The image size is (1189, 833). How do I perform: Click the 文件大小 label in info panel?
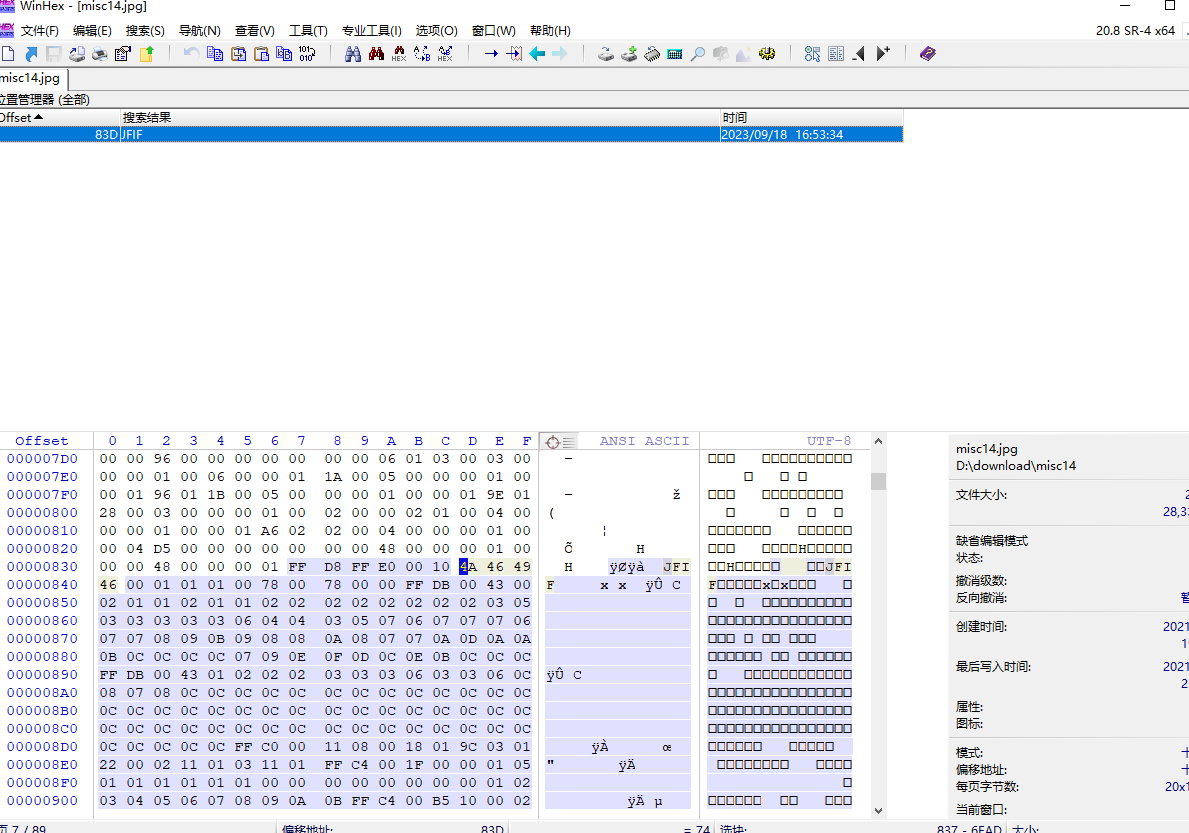[981, 495]
